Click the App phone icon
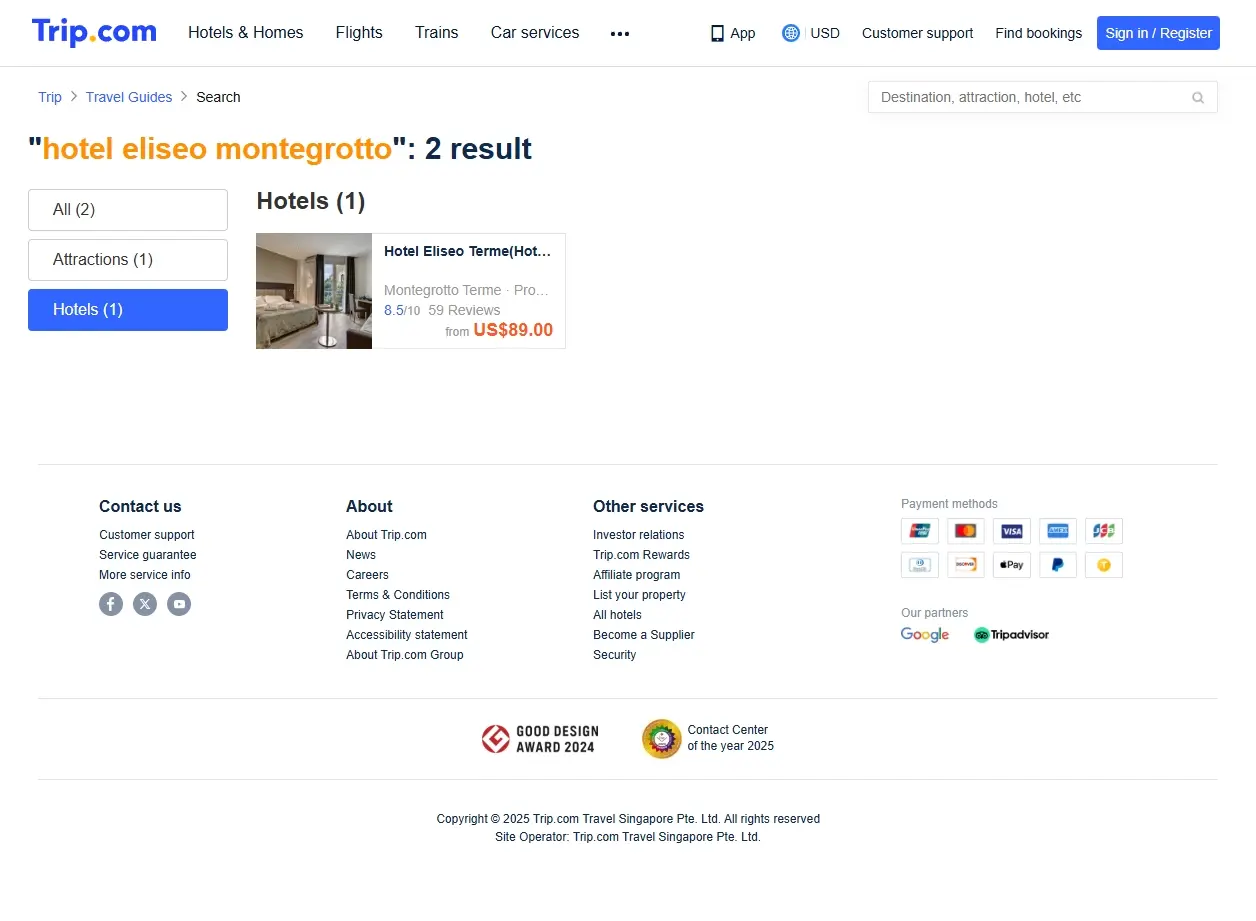Viewport: 1256px width, 921px height. pos(717,33)
